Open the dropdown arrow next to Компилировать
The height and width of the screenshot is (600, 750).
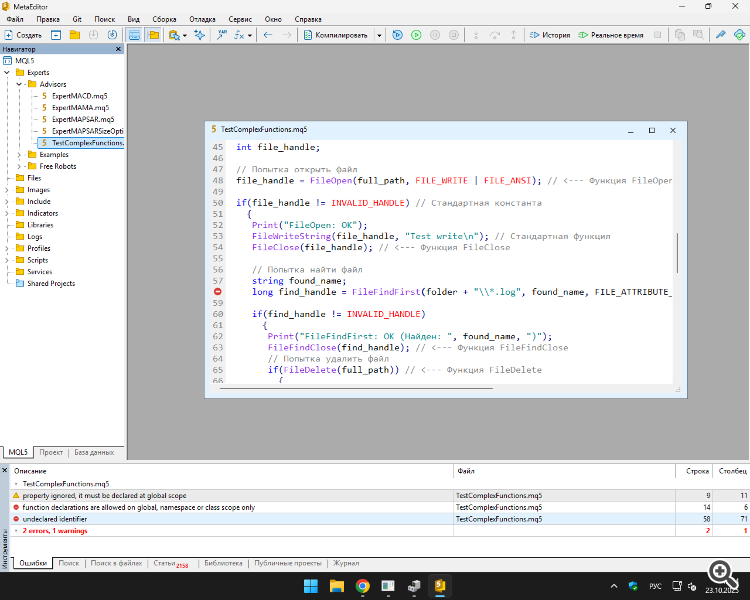[380, 35]
